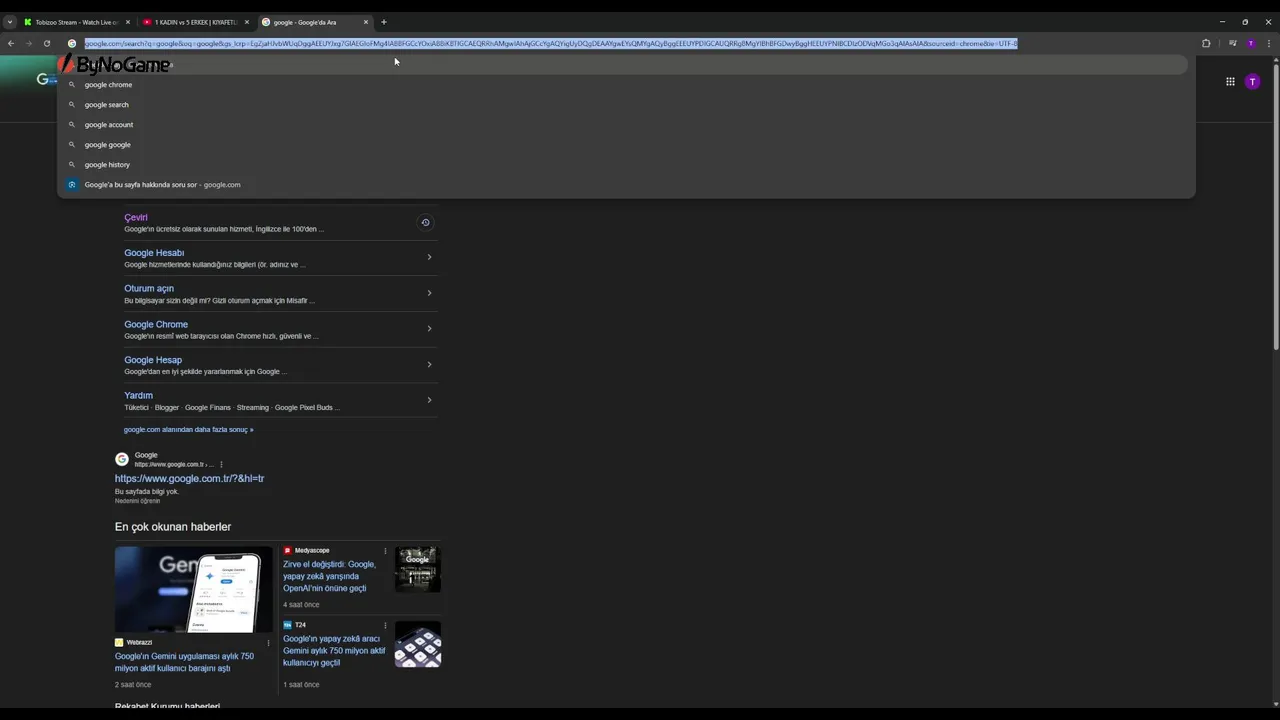Open the Google apps grid
This screenshot has height=720, width=1280.
point(1230,82)
